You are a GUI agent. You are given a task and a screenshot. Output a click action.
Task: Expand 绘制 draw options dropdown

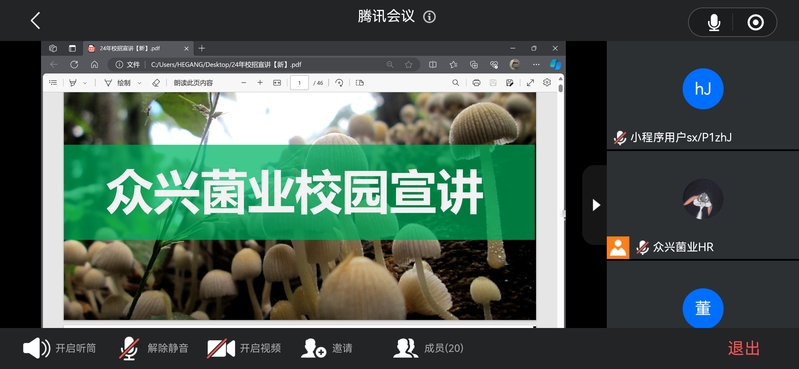coord(139,83)
